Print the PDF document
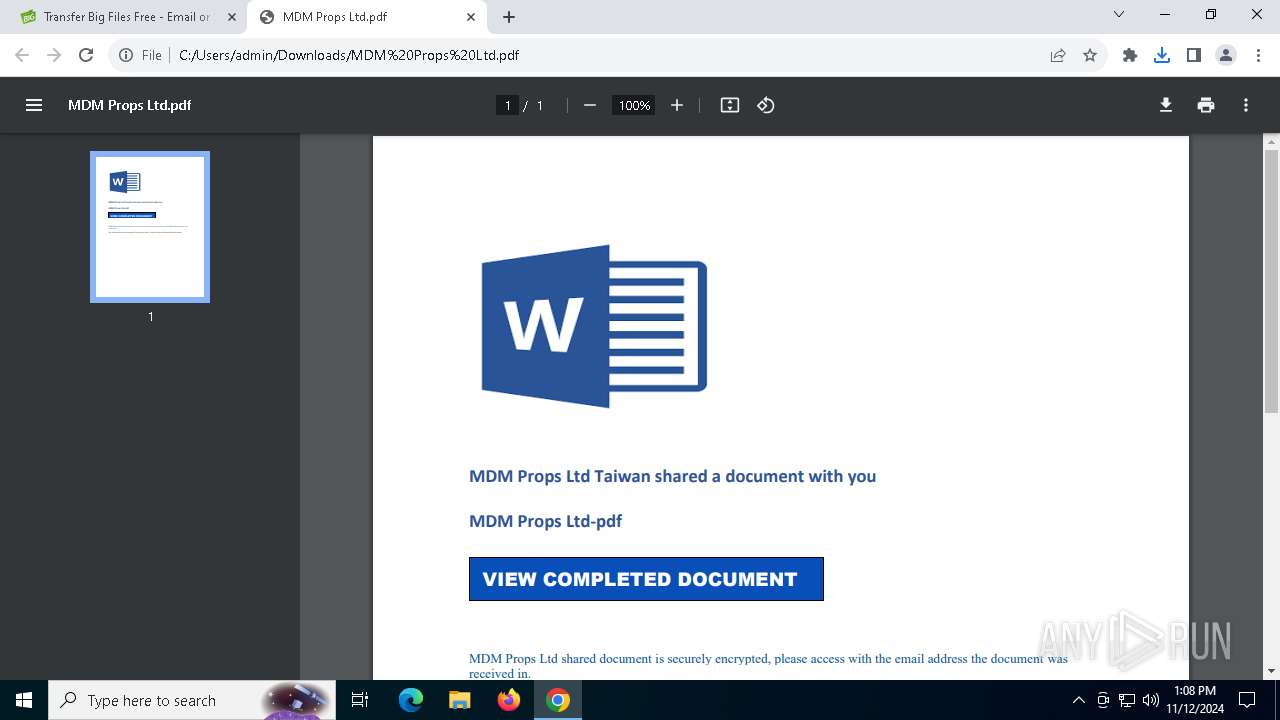1280x720 pixels. point(1206,105)
